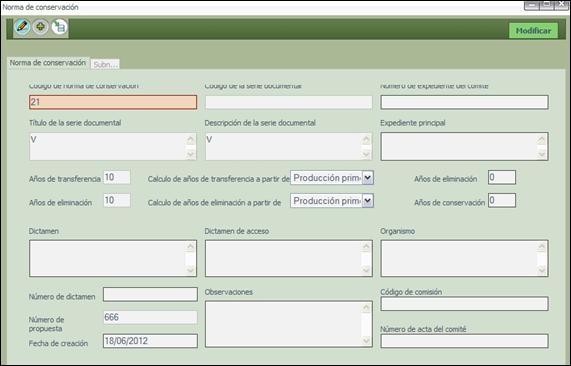Viewport: 571px width, 366px height.
Task: Click scroll-down arrow in the Observaciones box
Action: pyautogui.click(x=366, y=341)
